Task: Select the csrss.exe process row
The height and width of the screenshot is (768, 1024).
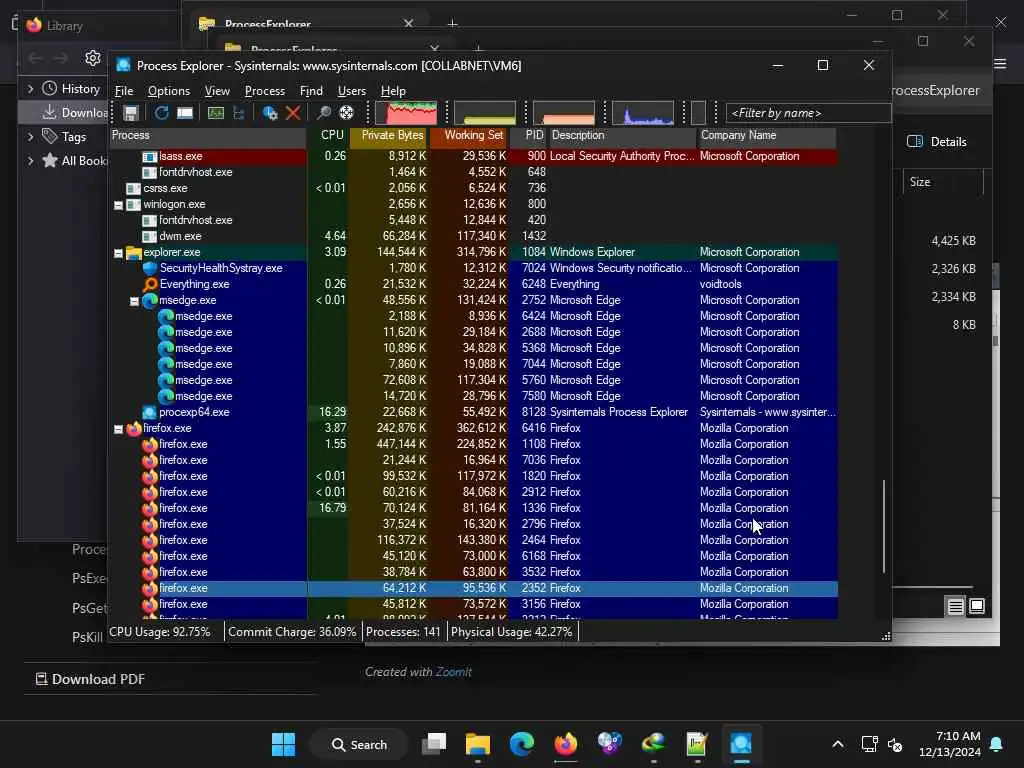Action: [x=473, y=188]
